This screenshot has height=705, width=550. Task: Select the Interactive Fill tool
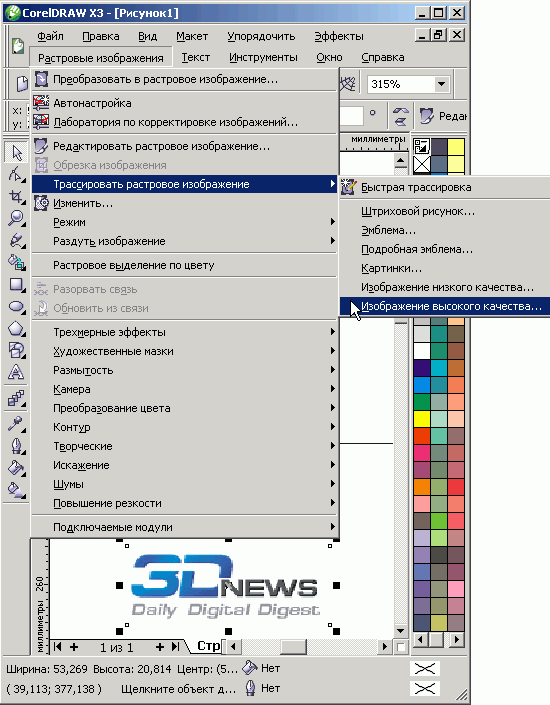[x=16, y=490]
